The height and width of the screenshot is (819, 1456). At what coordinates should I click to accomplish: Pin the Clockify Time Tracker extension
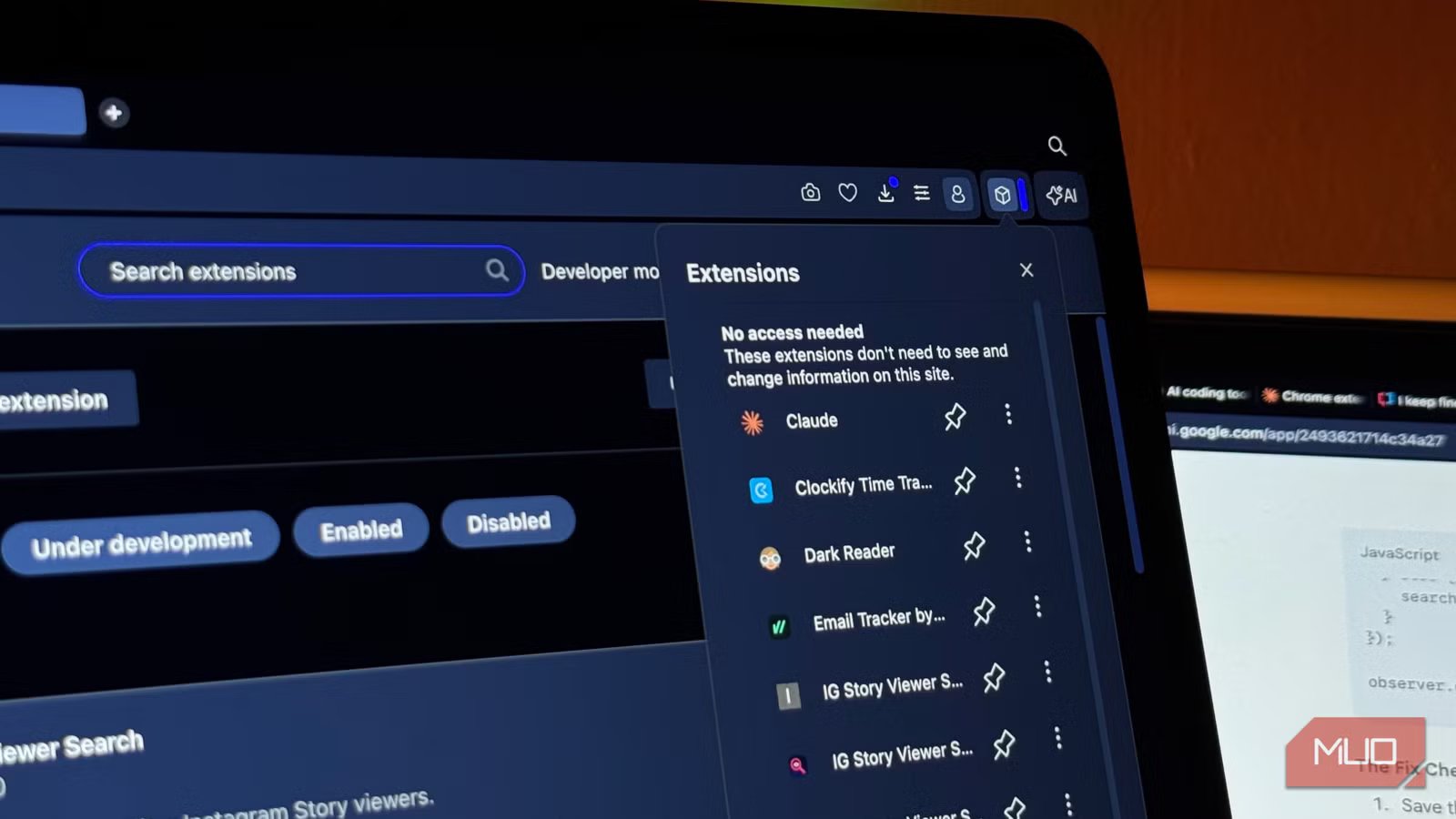pos(965,480)
